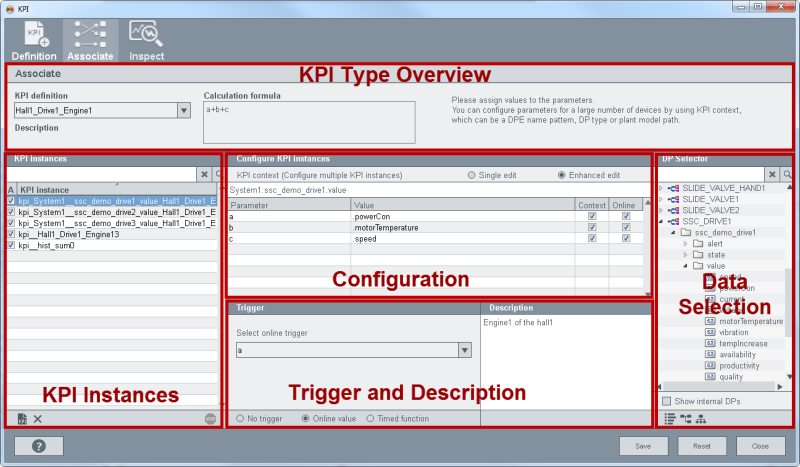
Task: Open the Select online trigger dropdown
Action: pyautogui.click(x=464, y=350)
